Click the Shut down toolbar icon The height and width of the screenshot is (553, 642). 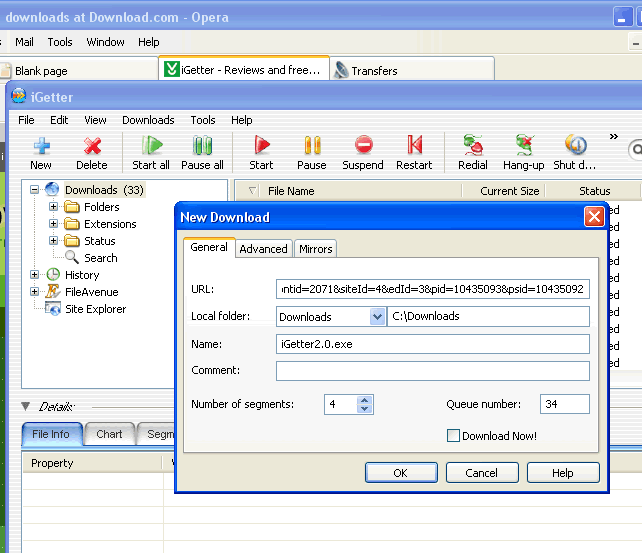576,145
